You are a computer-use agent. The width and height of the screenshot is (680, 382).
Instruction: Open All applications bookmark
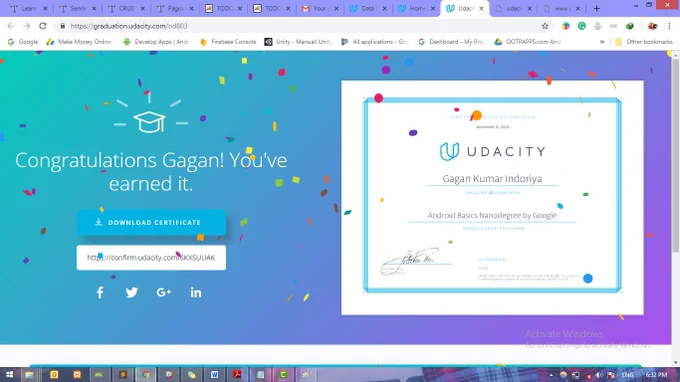(x=375, y=42)
